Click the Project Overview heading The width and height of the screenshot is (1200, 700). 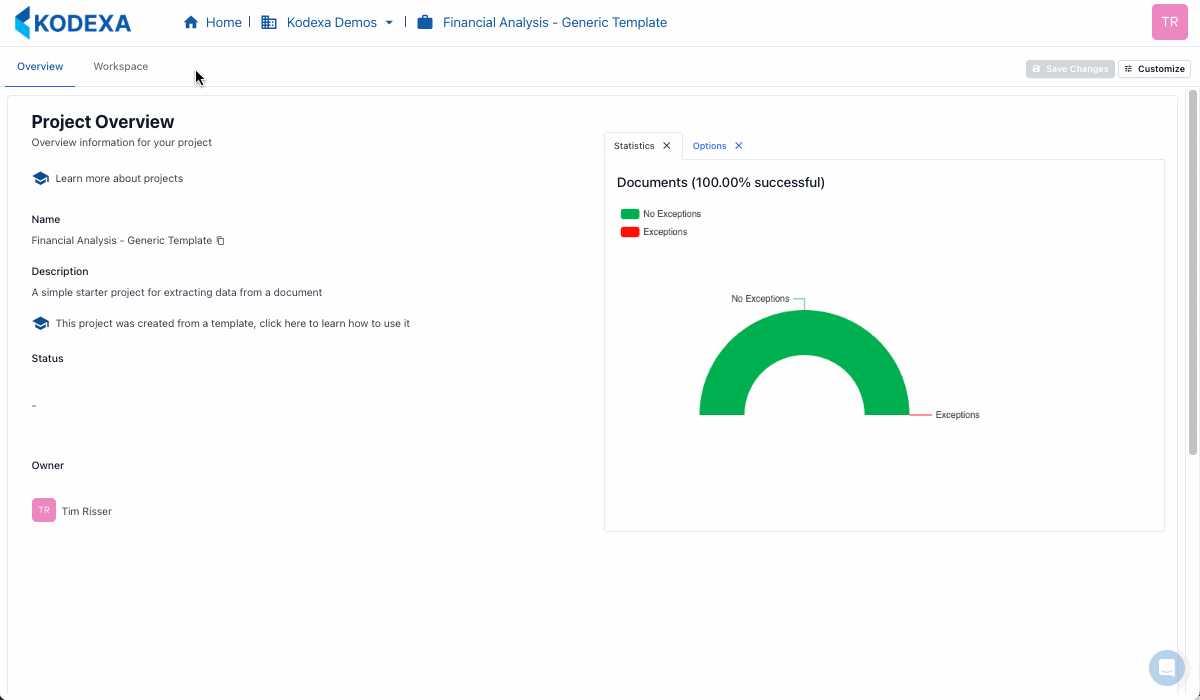pos(103,122)
